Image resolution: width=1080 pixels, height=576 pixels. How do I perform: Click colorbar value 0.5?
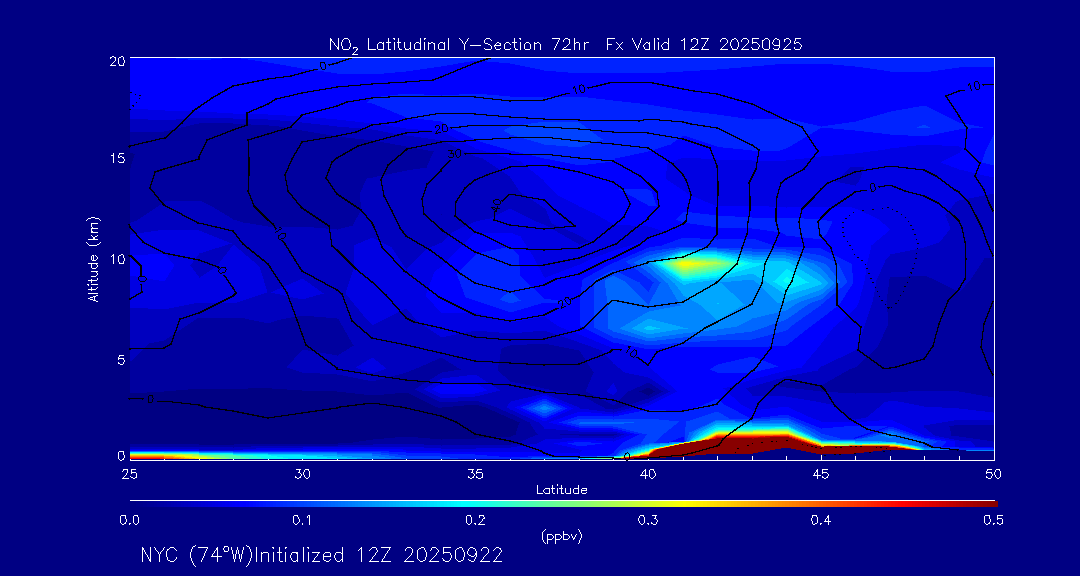(994, 521)
